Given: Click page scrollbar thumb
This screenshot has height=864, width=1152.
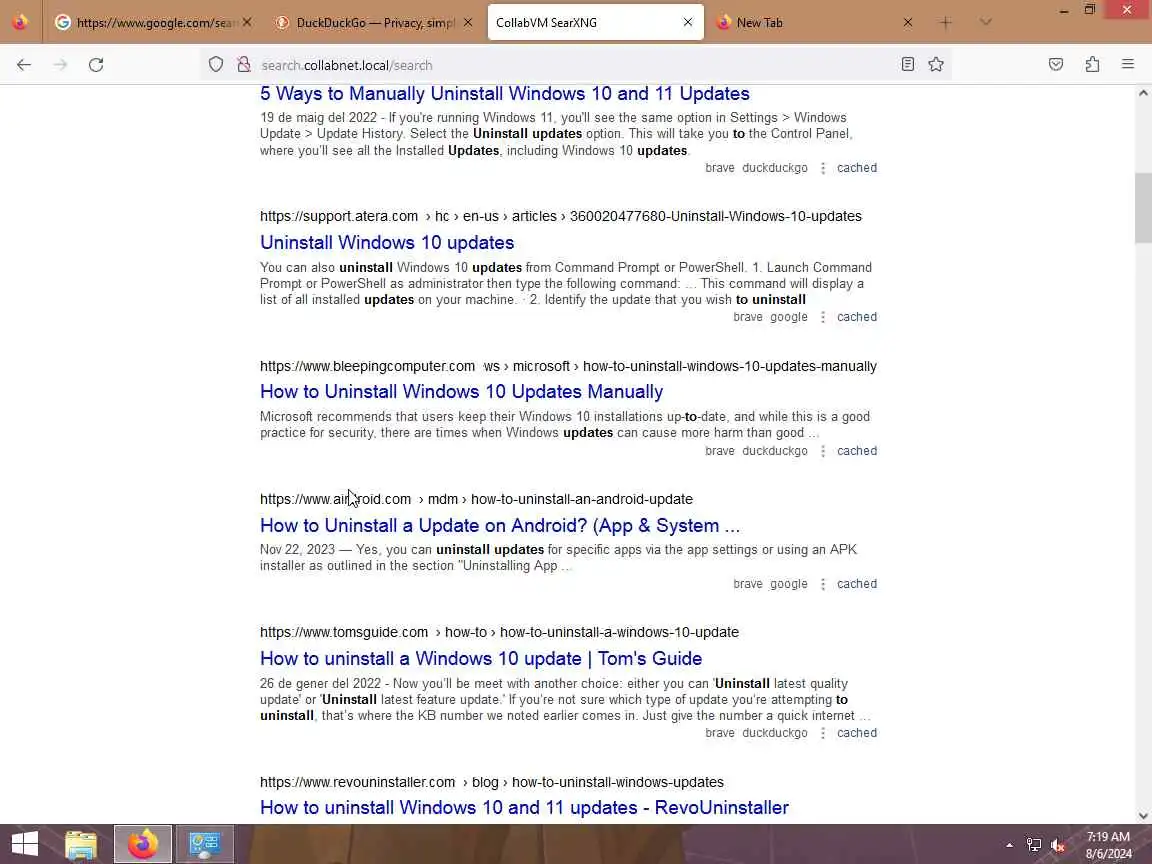Looking at the screenshot, I should tap(1142, 208).
